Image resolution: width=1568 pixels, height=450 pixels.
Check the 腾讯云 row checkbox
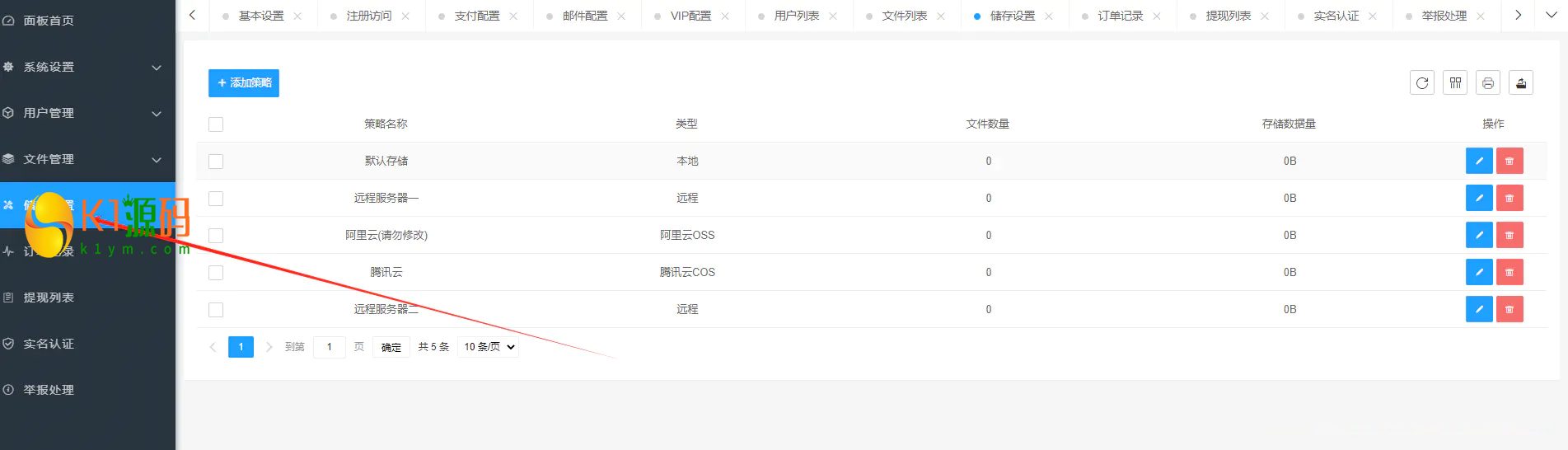[x=216, y=273]
